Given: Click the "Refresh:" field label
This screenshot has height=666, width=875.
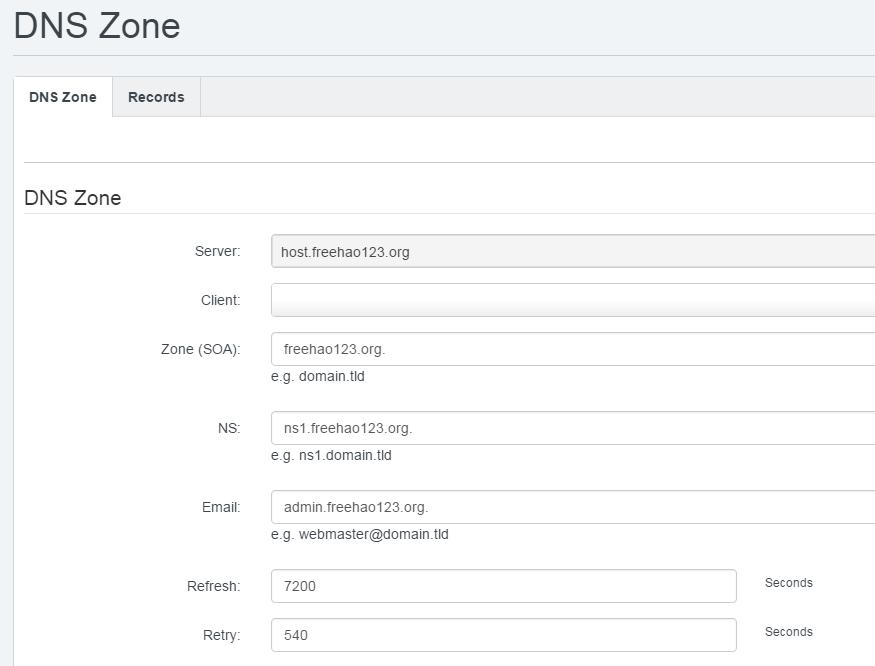Looking at the screenshot, I should pos(213,586).
